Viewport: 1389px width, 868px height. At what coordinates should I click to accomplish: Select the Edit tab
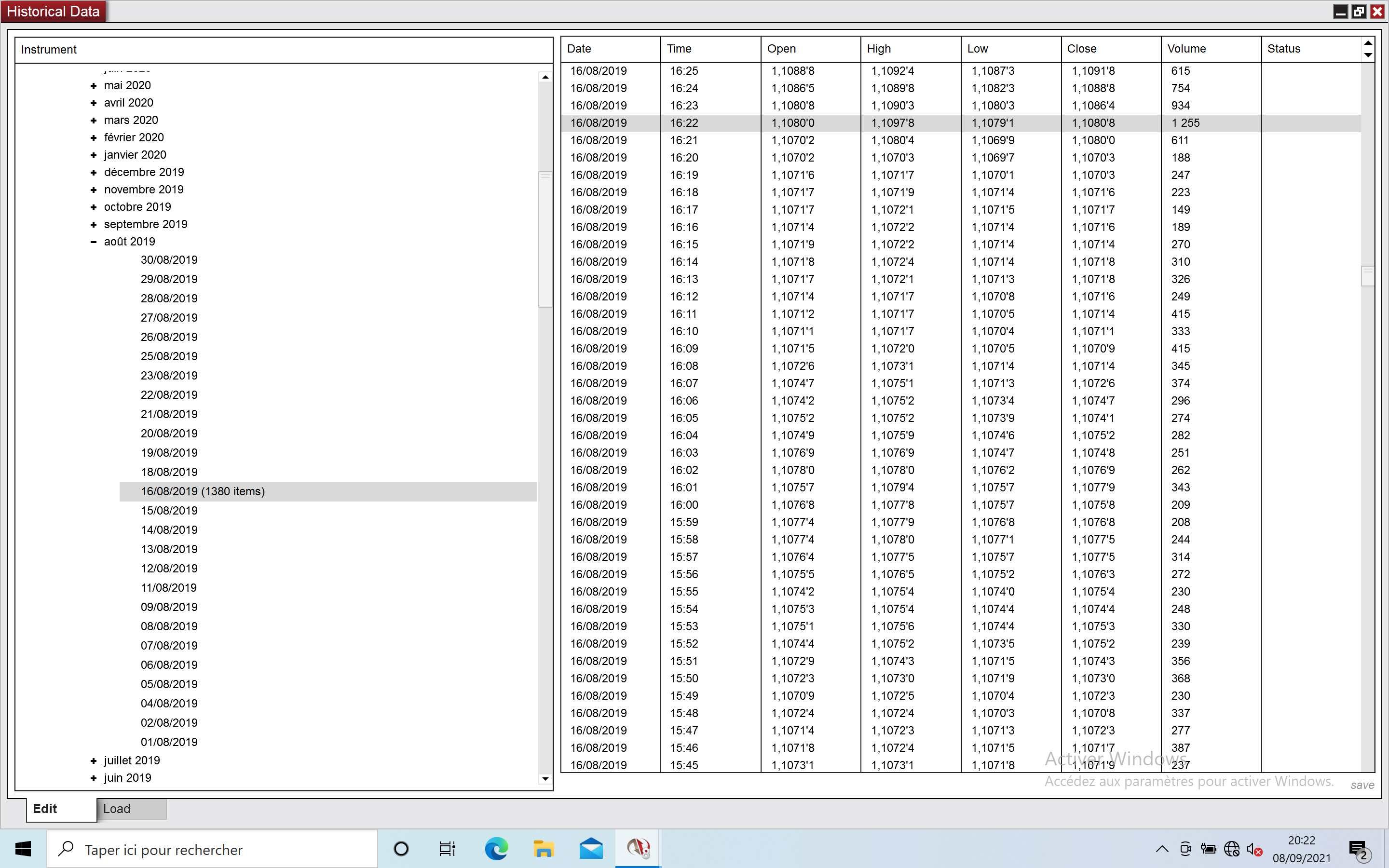tap(60, 809)
